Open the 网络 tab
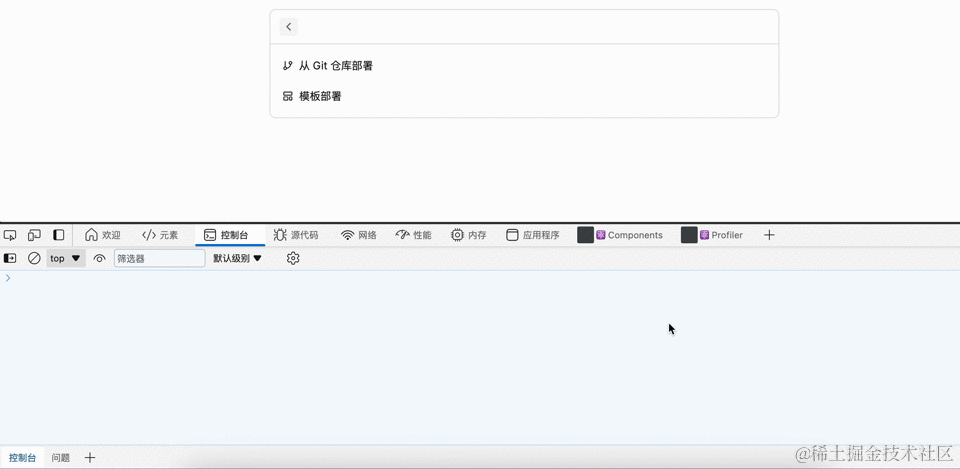 pyautogui.click(x=359, y=235)
